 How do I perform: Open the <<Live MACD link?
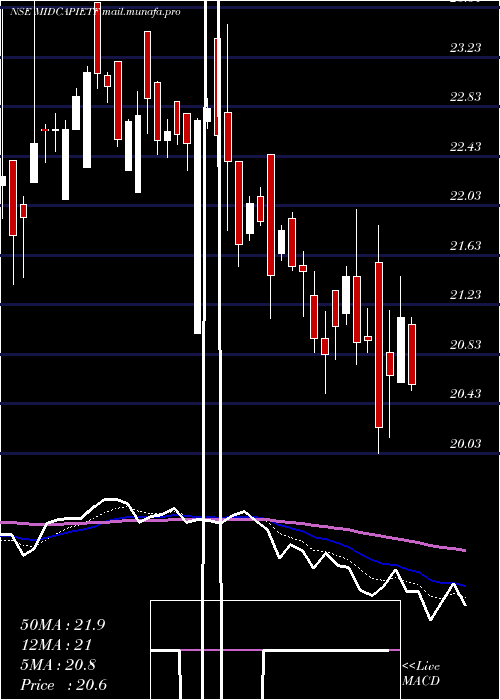[x=421, y=674]
